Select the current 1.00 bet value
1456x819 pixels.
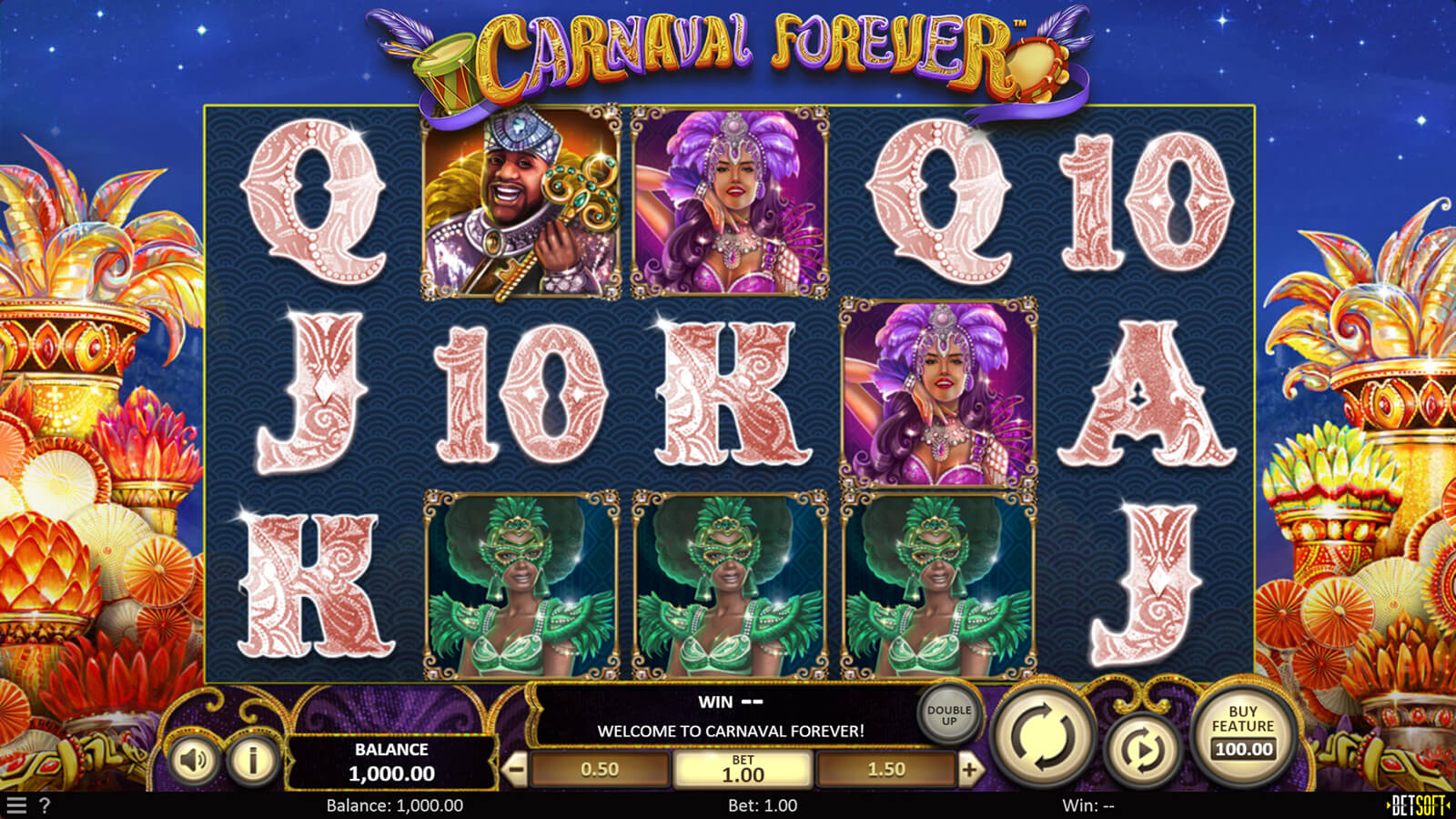tap(743, 770)
